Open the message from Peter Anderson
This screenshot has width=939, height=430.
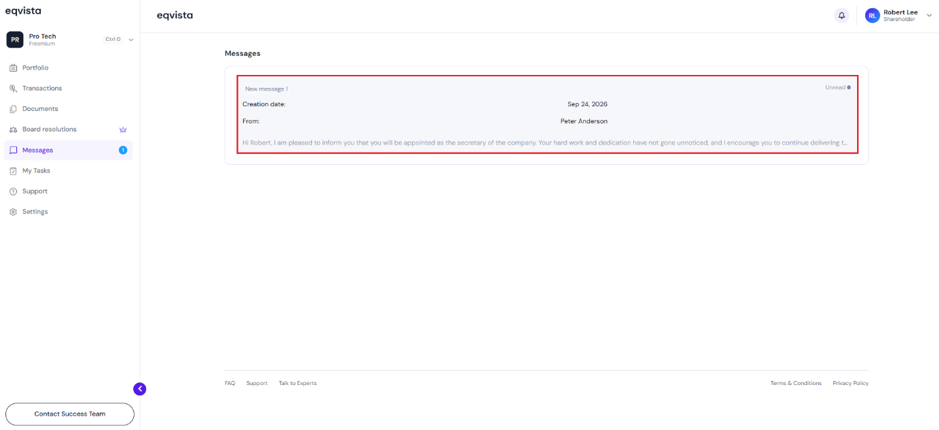pyautogui.click(x=548, y=114)
